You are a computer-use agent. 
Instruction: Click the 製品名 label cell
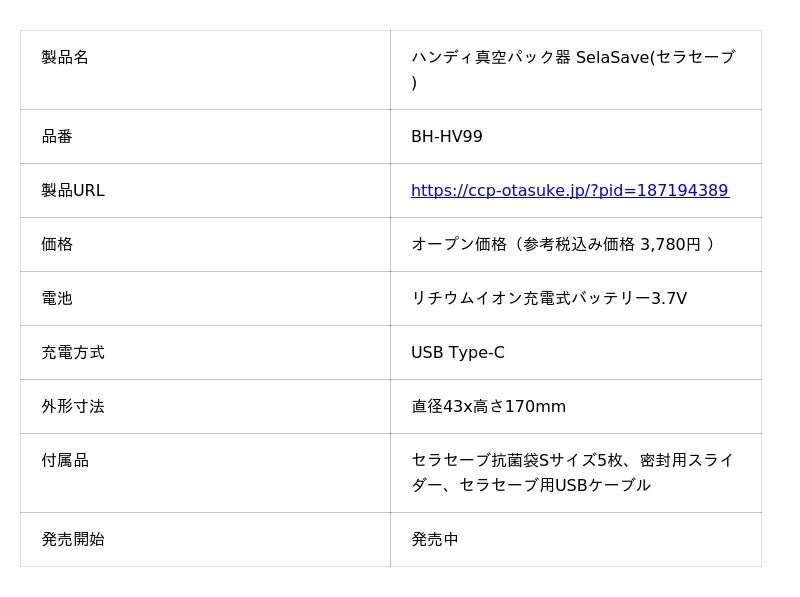pyautogui.click(x=65, y=57)
